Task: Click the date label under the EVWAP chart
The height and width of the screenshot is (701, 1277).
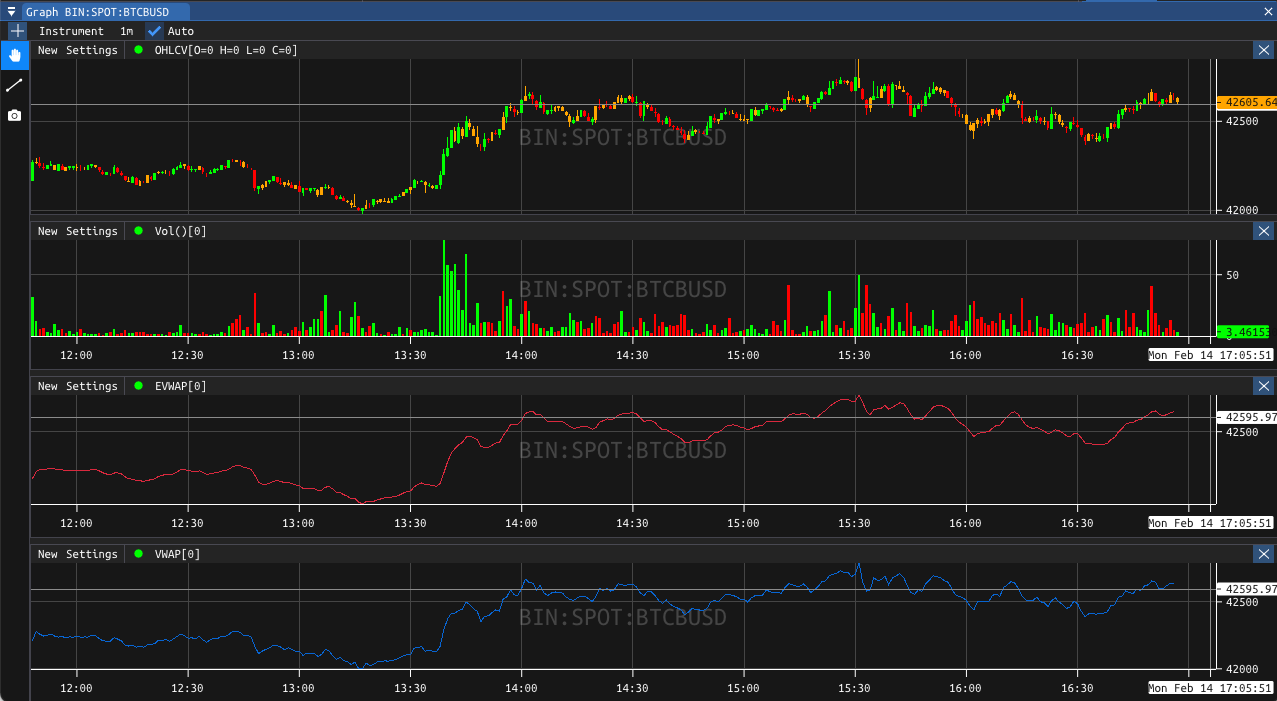Action: click(x=1210, y=523)
